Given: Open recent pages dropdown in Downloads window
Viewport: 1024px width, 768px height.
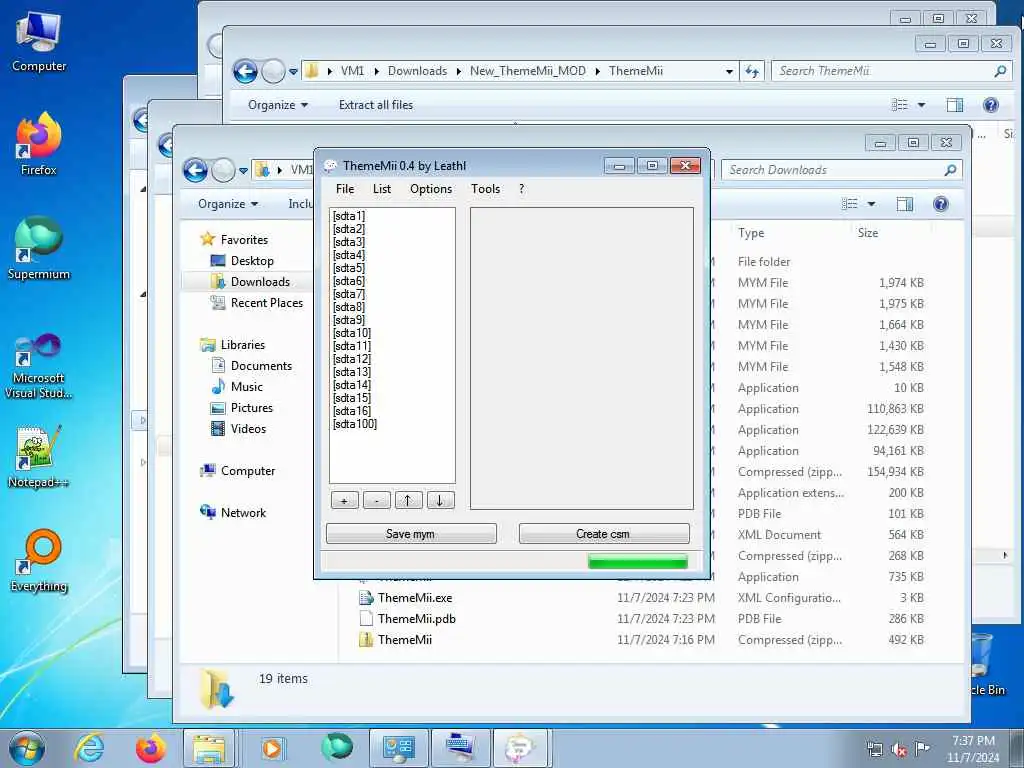Looking at the screenshot, I should tap(243, 171).
